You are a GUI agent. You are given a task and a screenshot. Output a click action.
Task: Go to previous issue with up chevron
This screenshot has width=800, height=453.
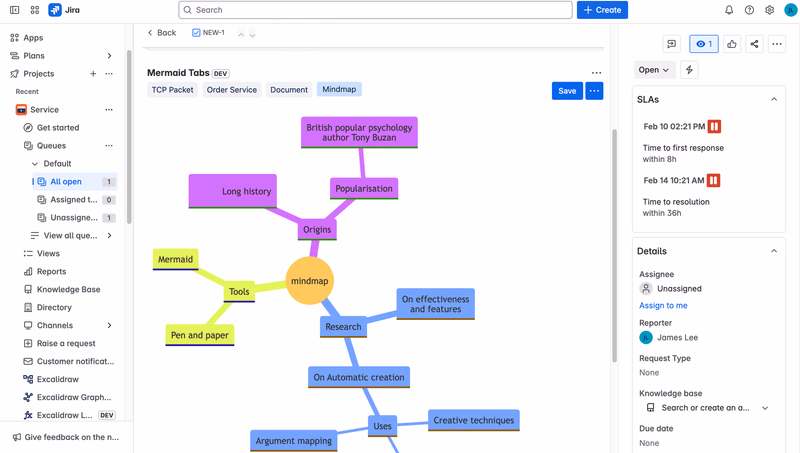pos(241,34)
